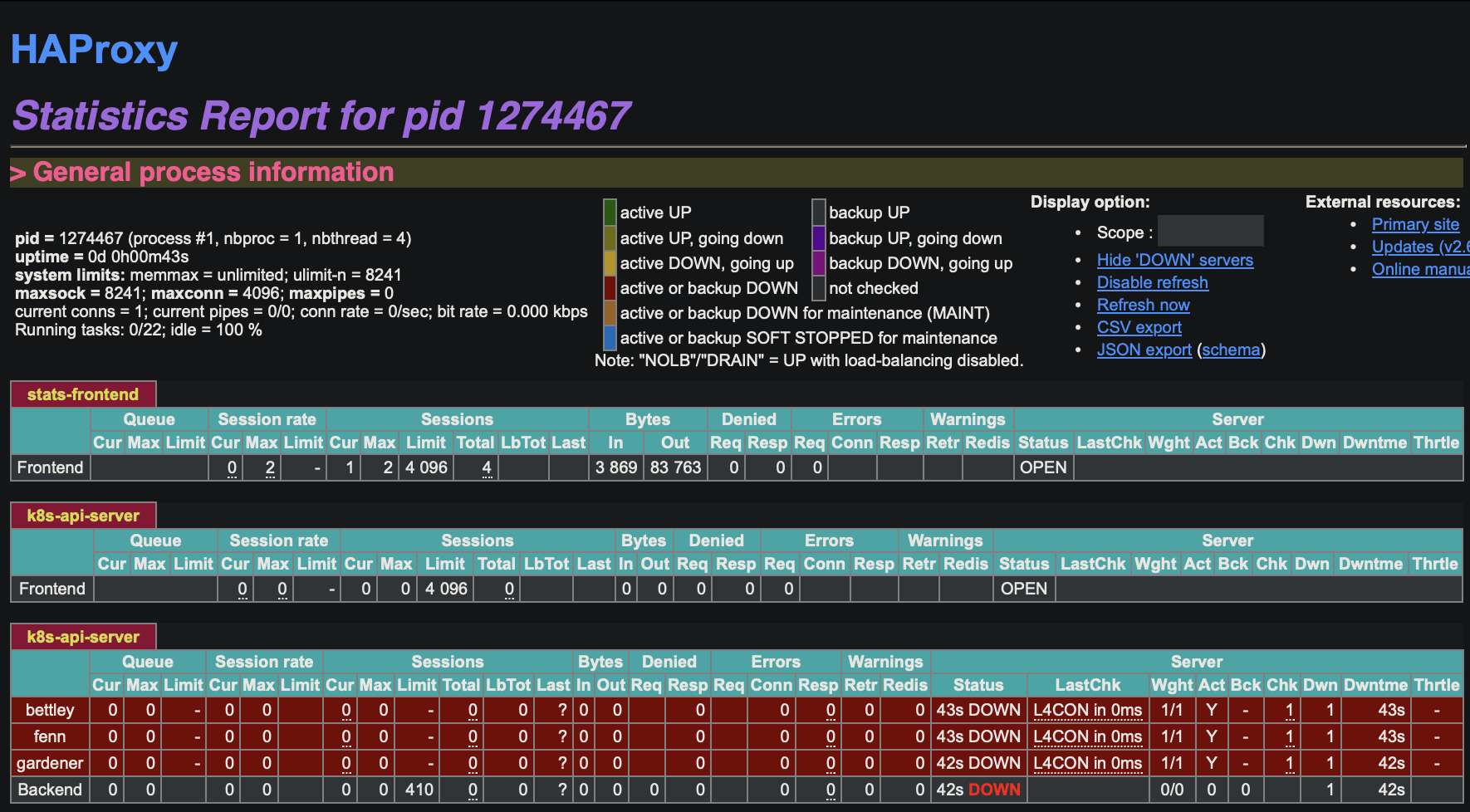Click the stats-frontend session limit 4 096
The image size is (1470, 812).
pyautogui.click(x=426, y=467)
